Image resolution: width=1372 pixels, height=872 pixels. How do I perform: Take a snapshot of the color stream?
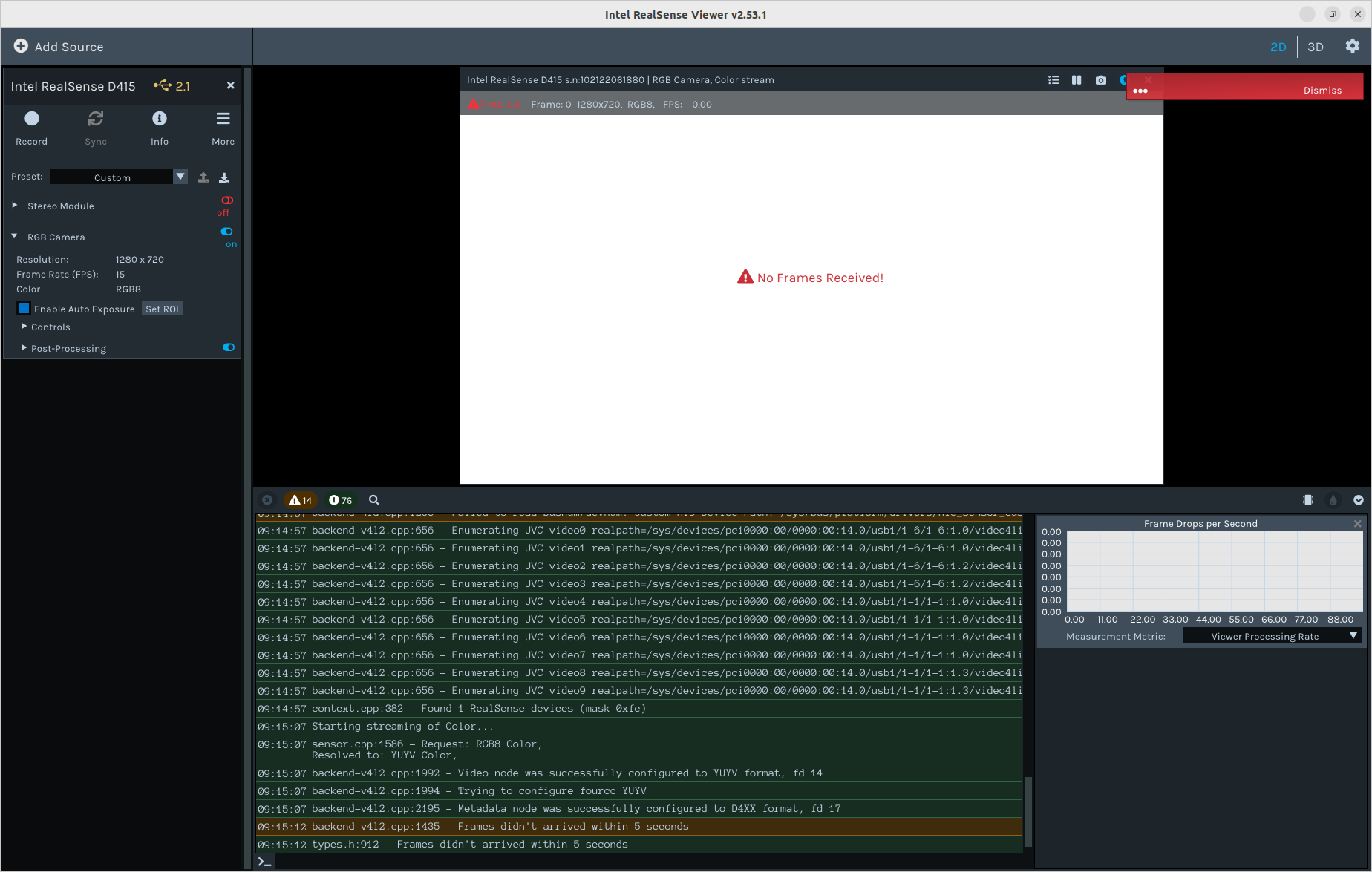click(1101, 79)
